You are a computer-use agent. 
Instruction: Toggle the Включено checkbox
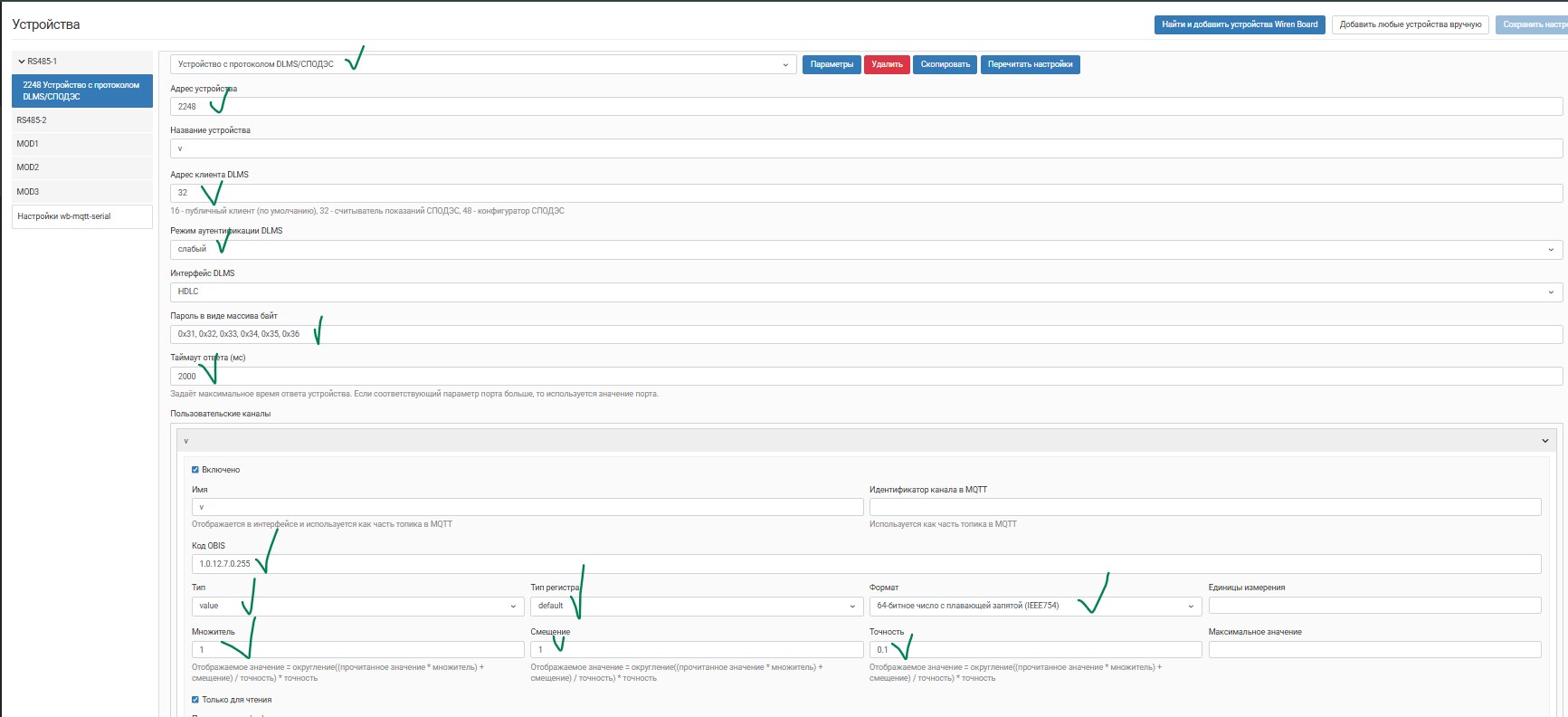(x=195, y=470)
